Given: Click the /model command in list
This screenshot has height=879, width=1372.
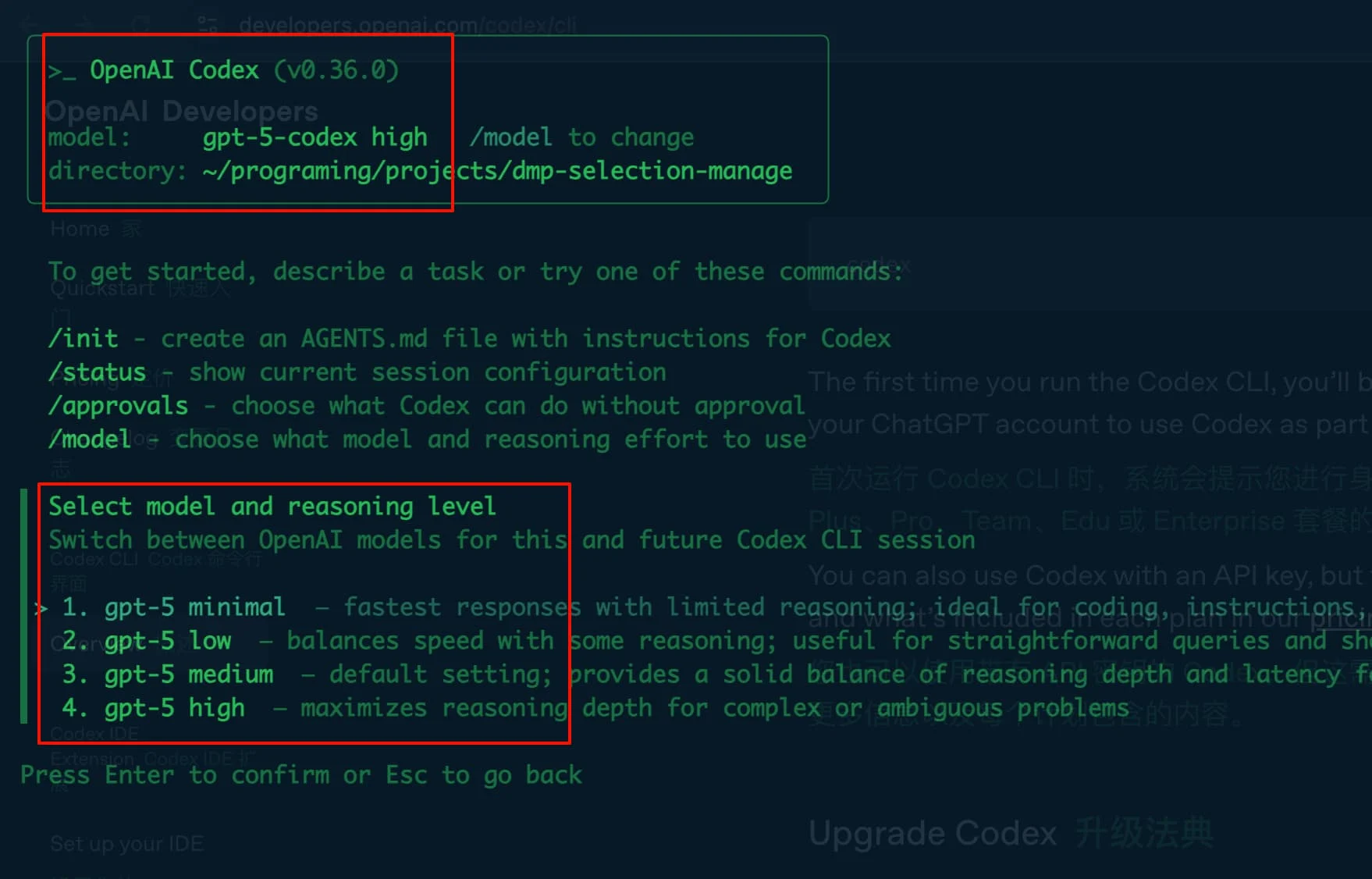Looking at the screenshot, I should point(90,440).
